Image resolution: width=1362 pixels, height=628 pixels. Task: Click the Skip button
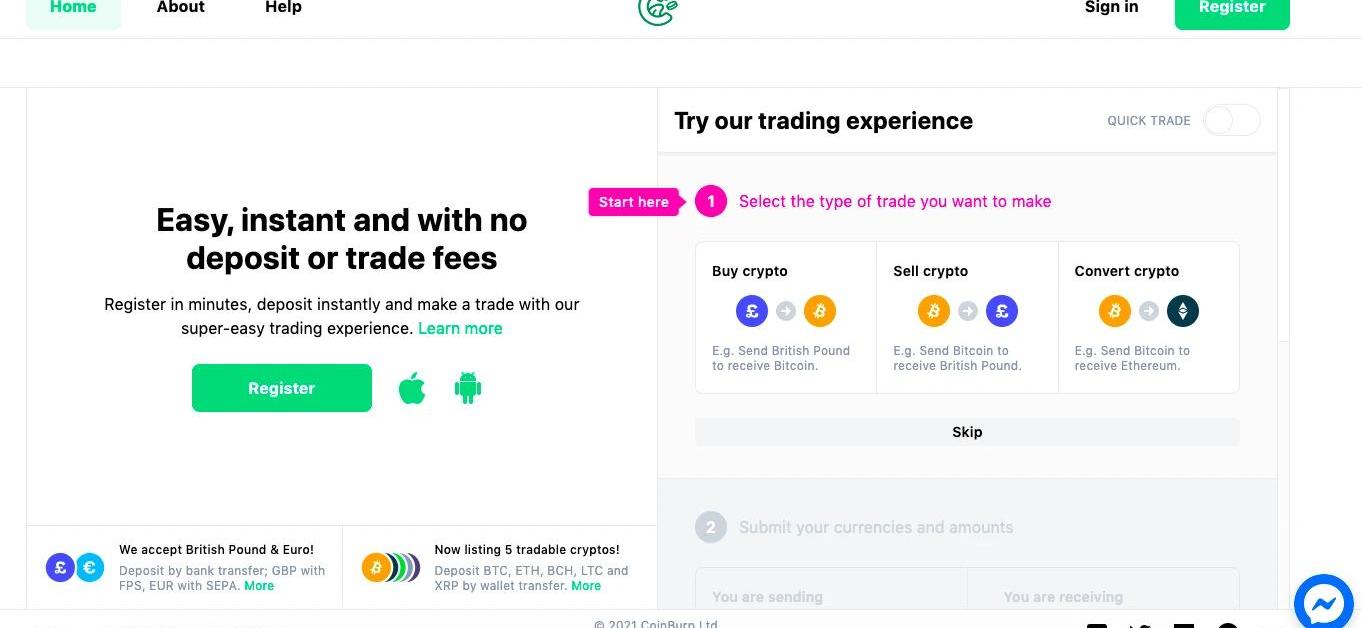(x=967, y=432)
